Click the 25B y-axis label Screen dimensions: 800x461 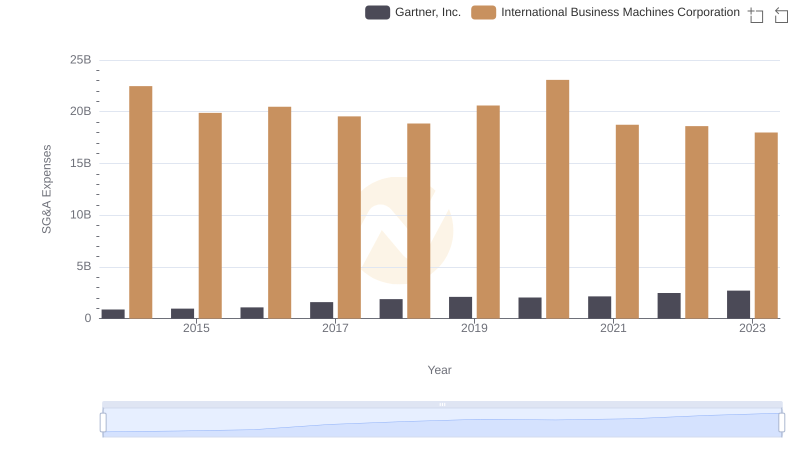pyautogui.click(x=81, y=60)
